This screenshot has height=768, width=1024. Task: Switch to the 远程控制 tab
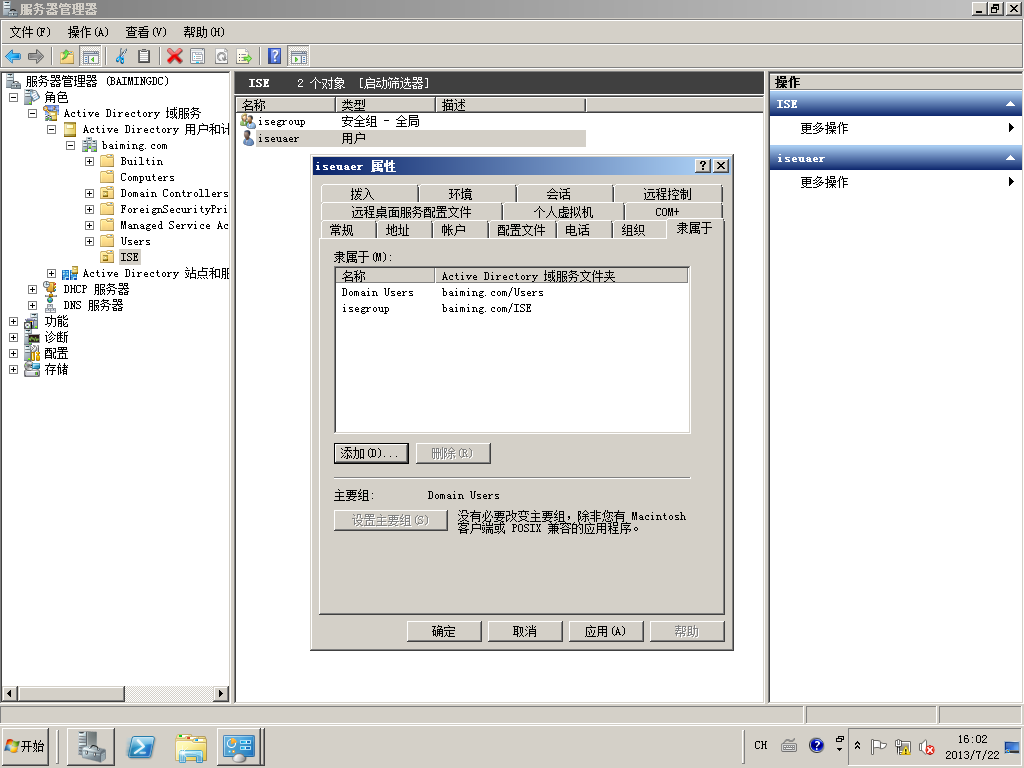coord(667,194)
